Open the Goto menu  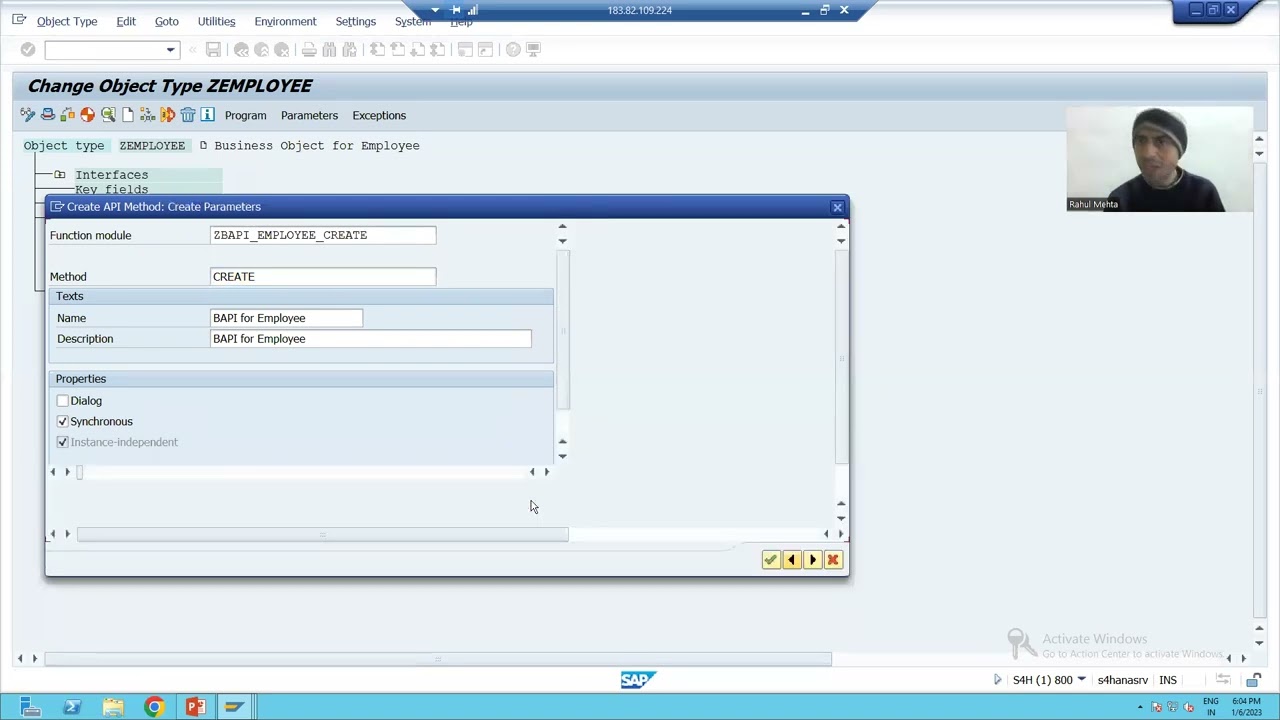pyautogui.click(x=167, y=21)
